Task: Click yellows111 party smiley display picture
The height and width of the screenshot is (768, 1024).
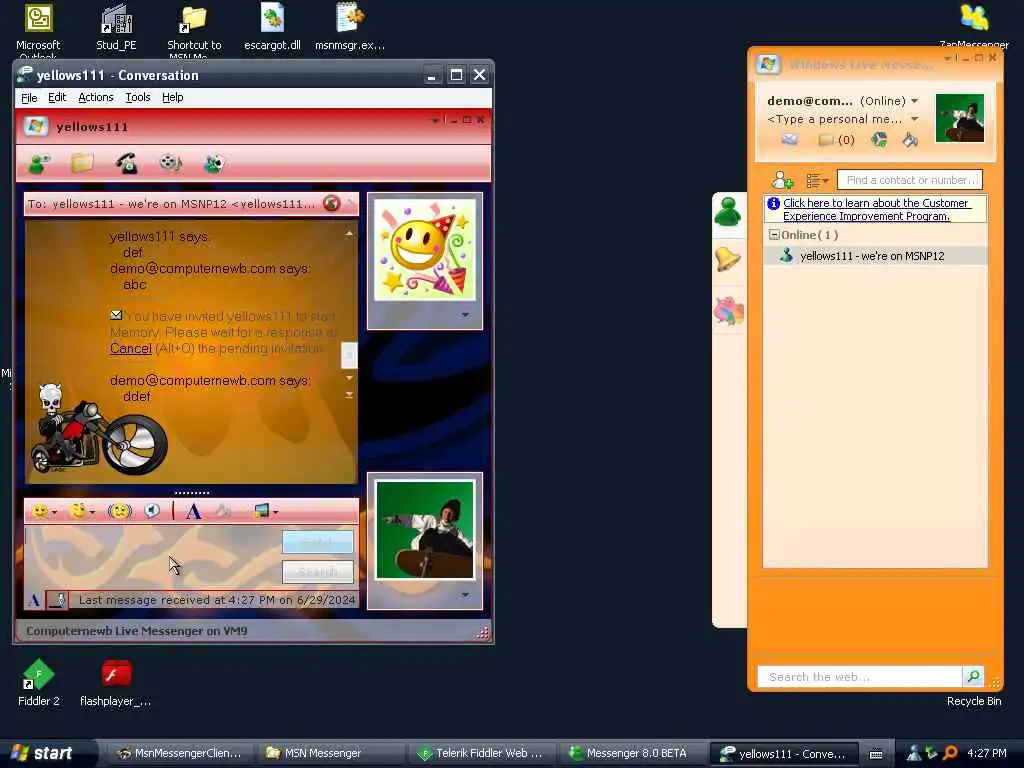Action: [x=425, y=250]
